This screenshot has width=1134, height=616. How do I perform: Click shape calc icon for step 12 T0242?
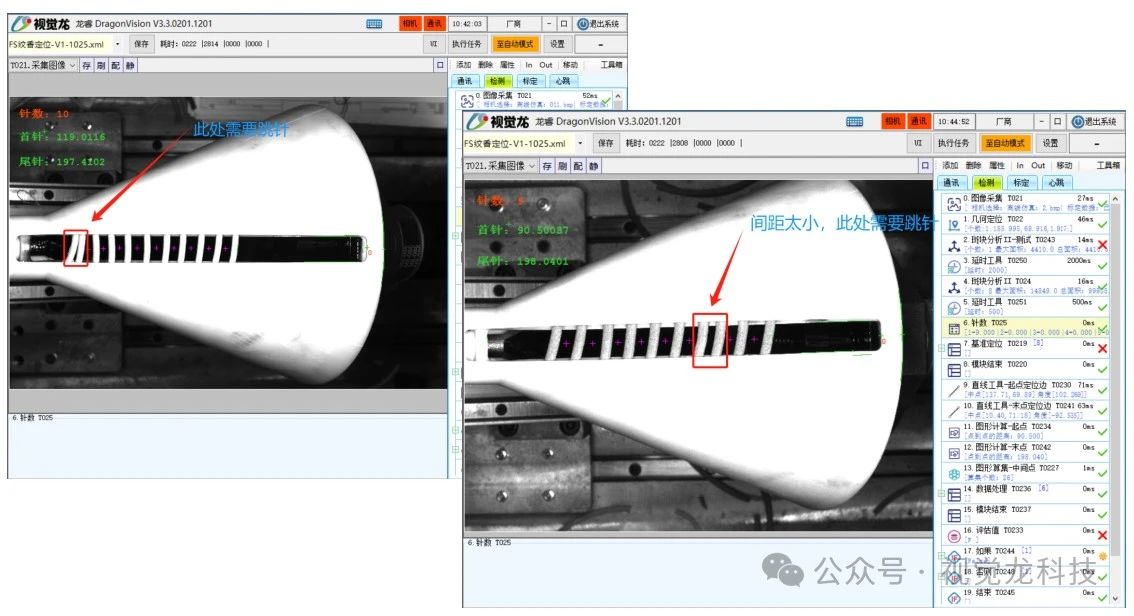[x=954, y=453]
